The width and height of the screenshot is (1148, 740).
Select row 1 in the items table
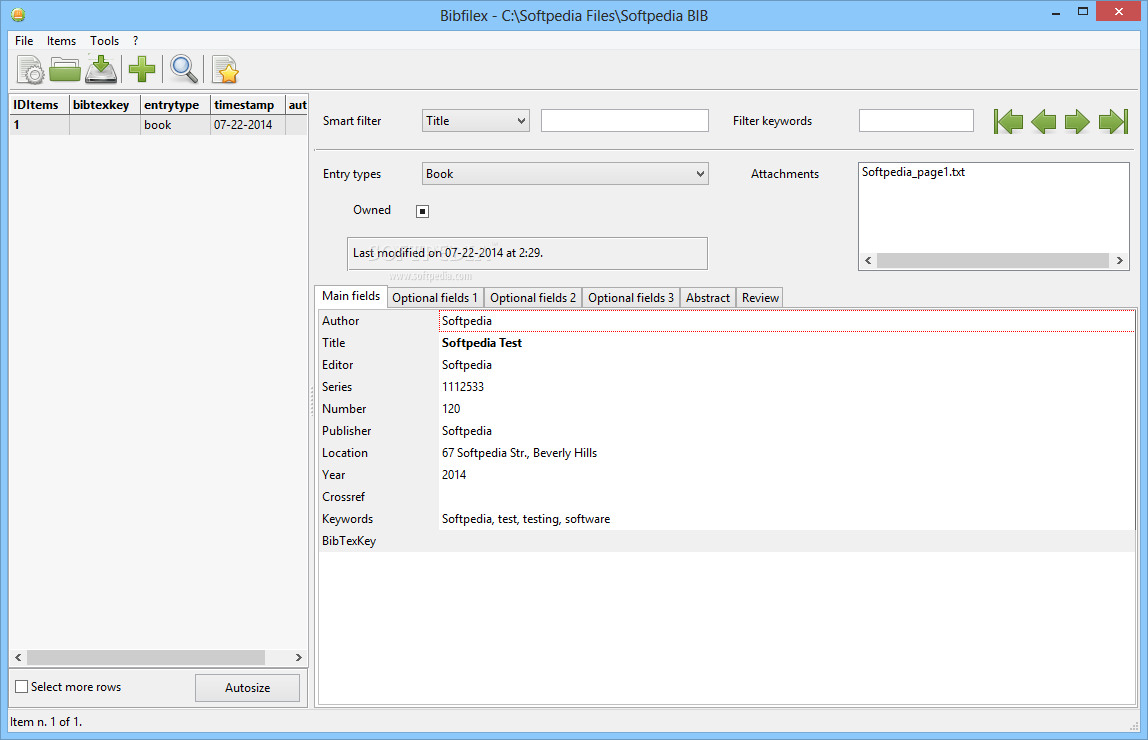coord(158,125)
